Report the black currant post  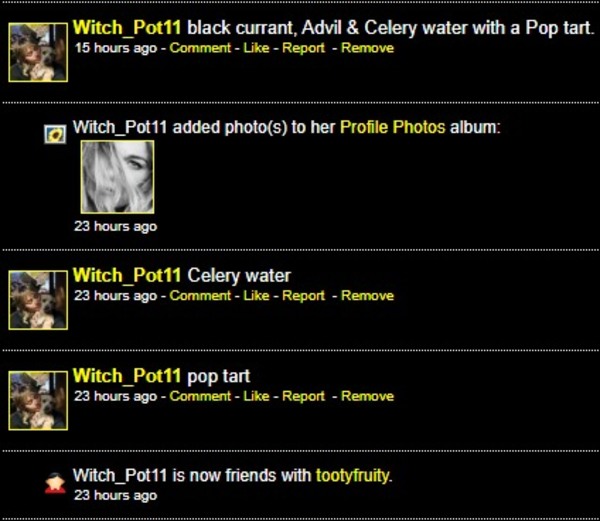(x=303, y=48)
